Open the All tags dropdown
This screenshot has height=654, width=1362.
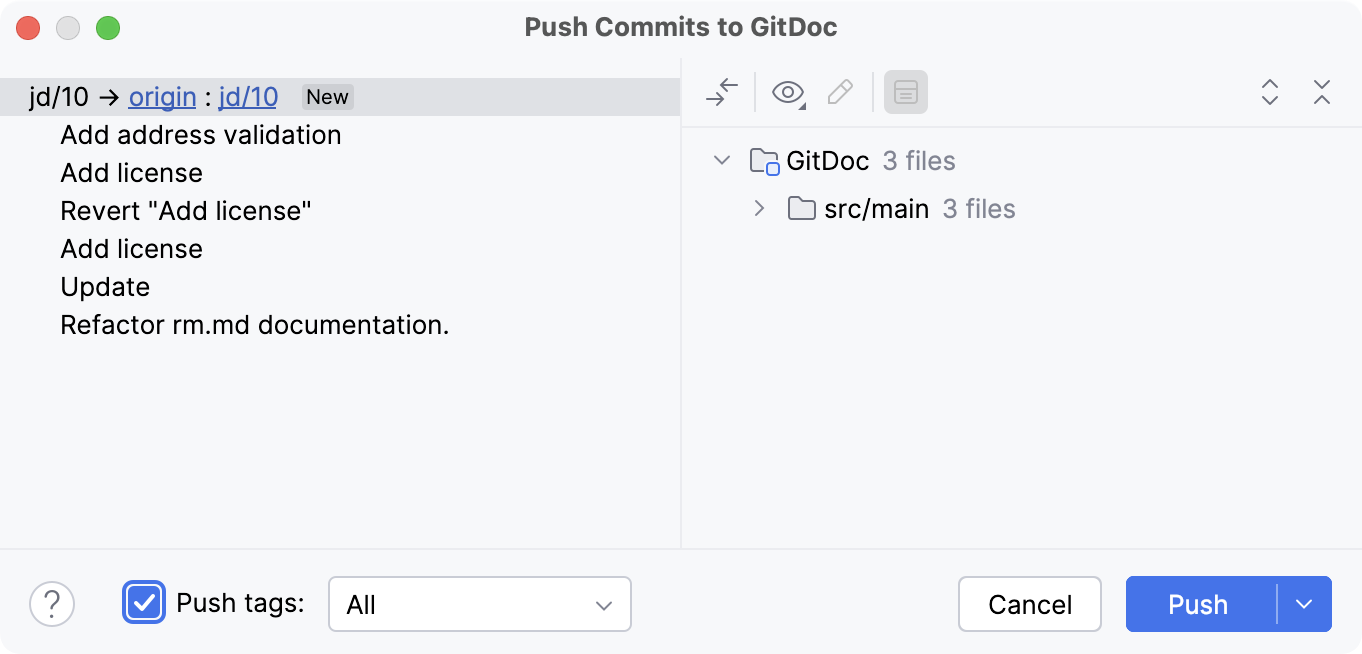point(479,604)
